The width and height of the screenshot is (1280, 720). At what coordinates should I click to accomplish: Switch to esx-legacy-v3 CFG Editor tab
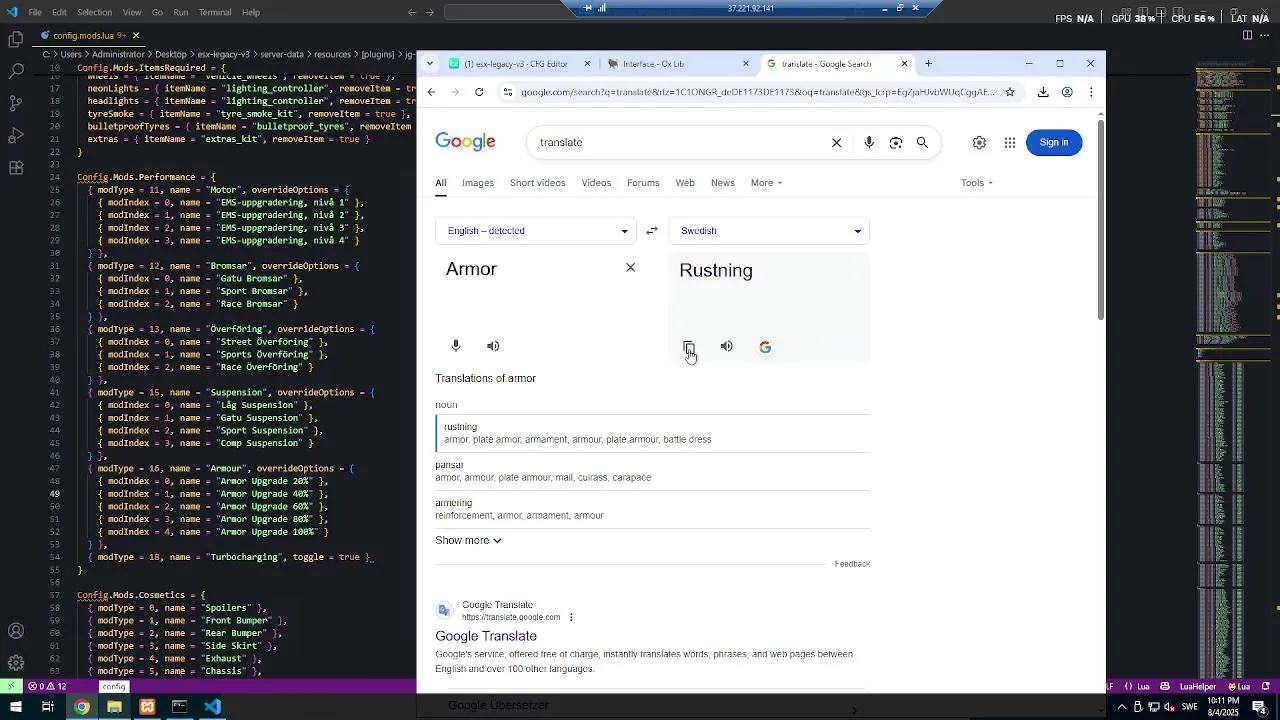coord(519,63)
